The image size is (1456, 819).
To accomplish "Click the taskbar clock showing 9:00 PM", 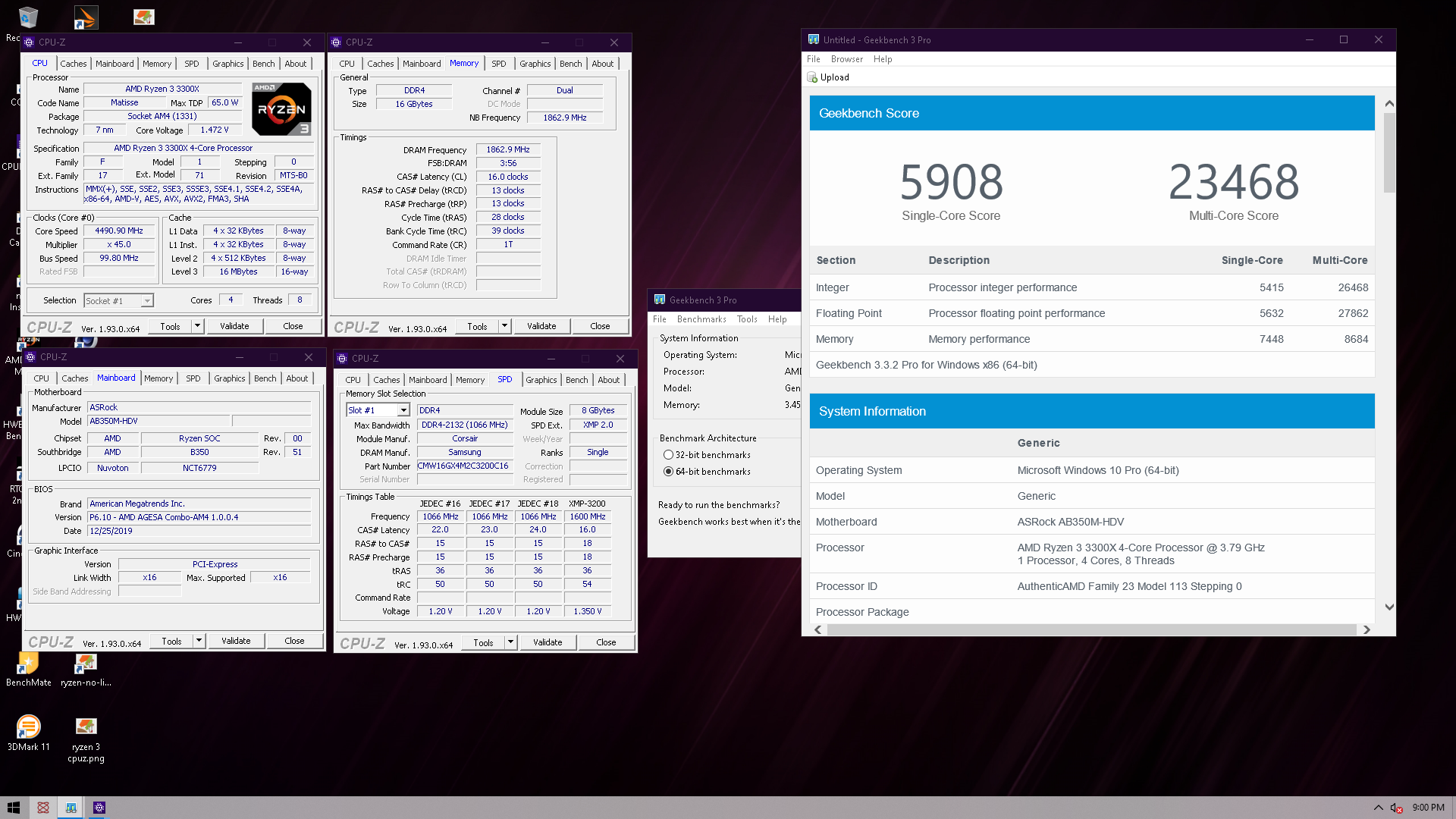I will pyautogui.click(x=1428, y=808).
